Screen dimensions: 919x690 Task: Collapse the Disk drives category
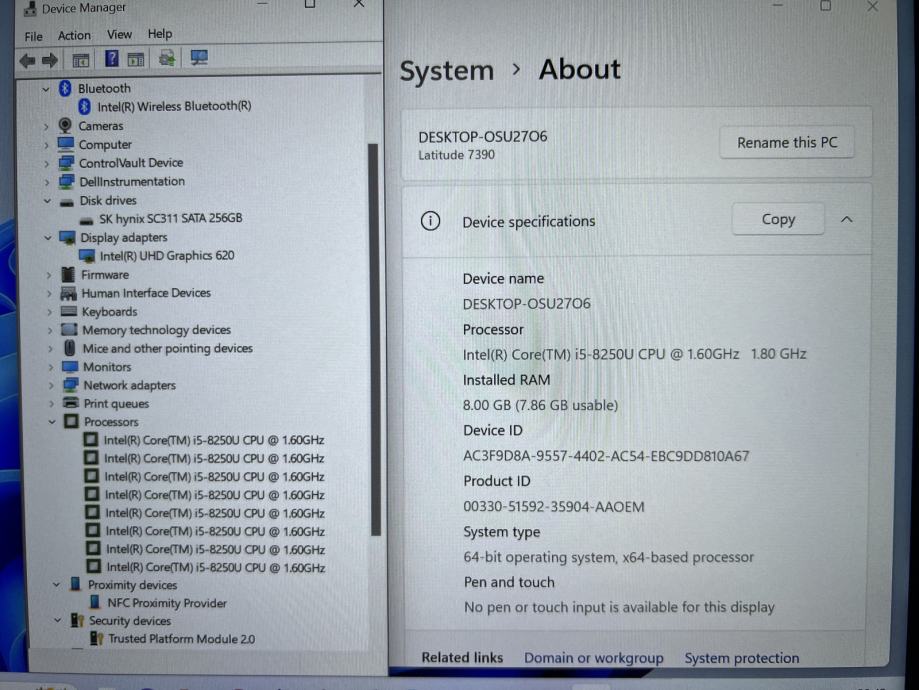click(x=47, y=200)
